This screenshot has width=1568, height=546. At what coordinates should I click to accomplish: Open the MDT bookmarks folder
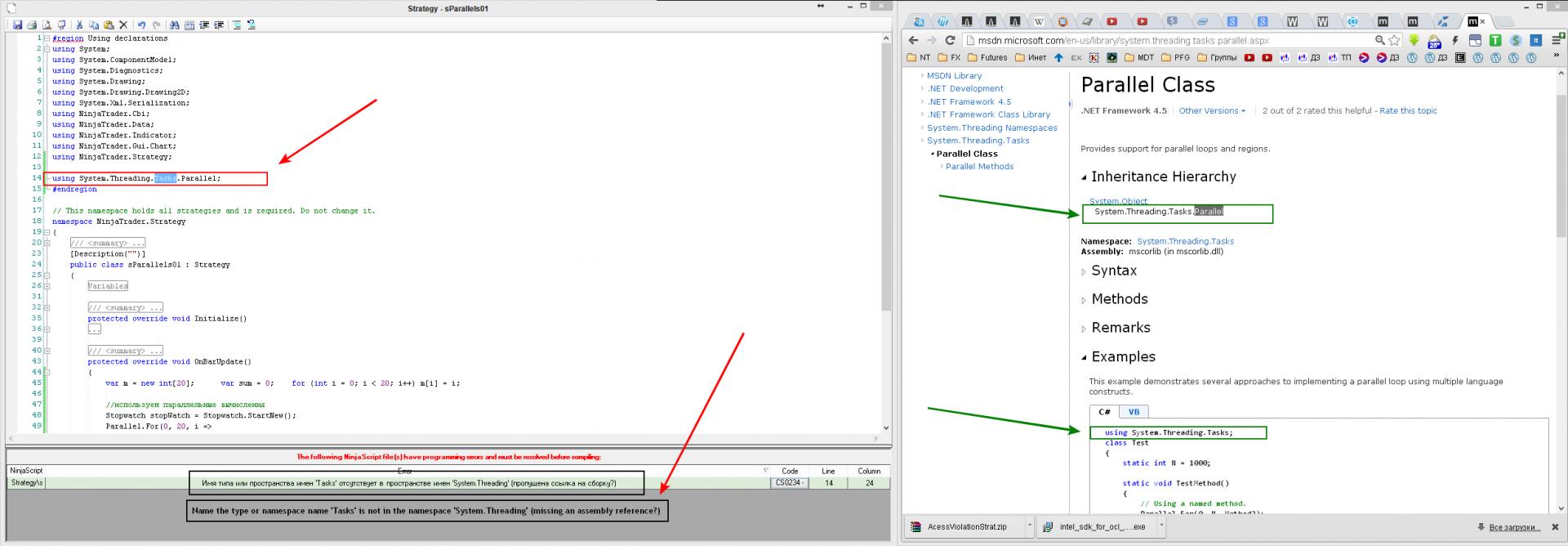(1139, 57)
